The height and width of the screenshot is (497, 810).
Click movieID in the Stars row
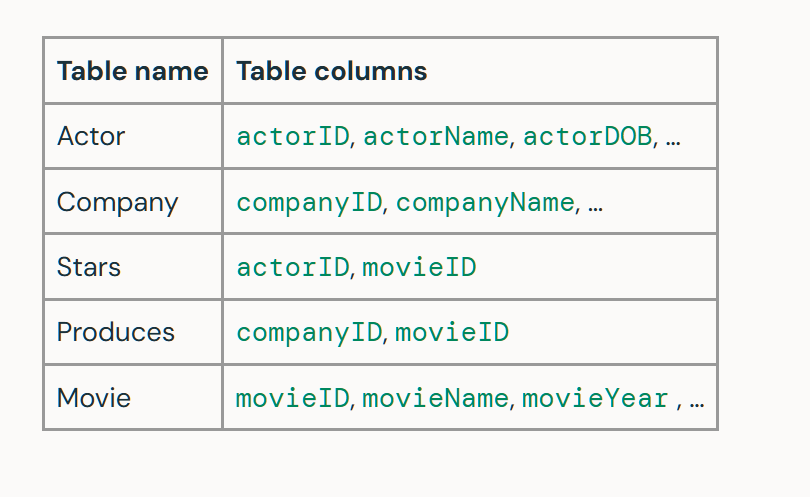click(x=419, y=268)
